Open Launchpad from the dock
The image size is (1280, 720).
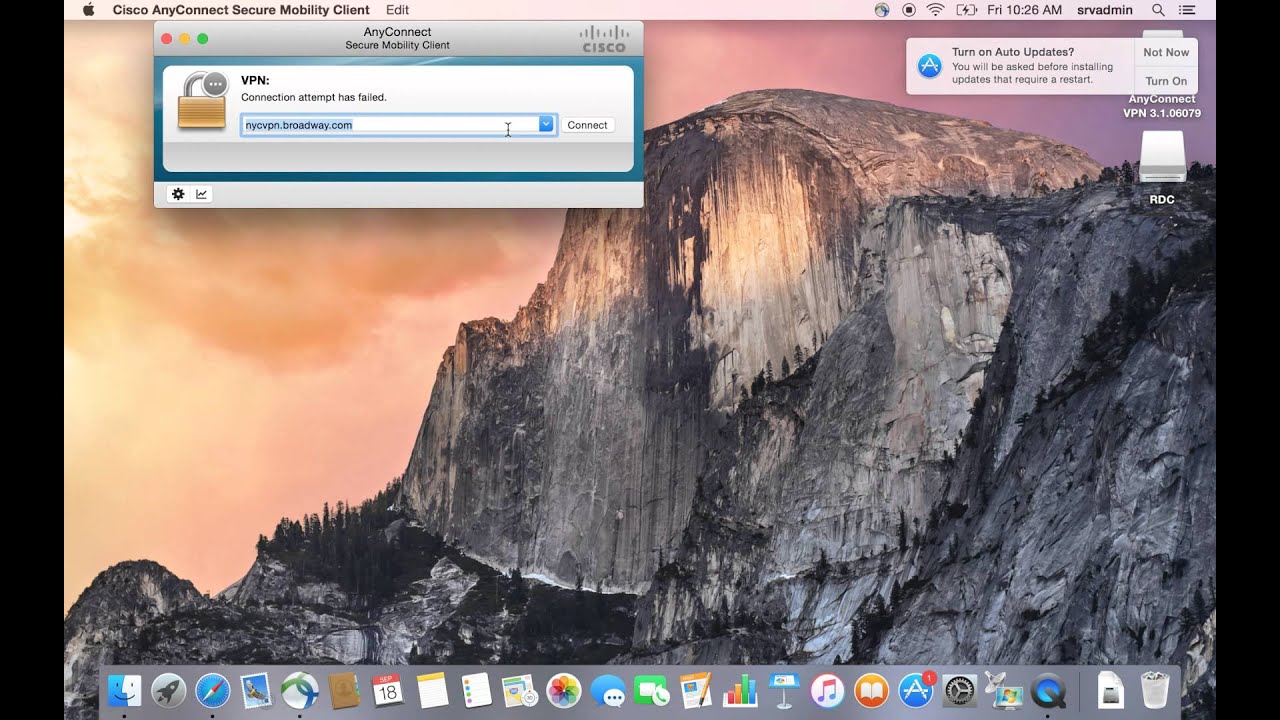168,690
